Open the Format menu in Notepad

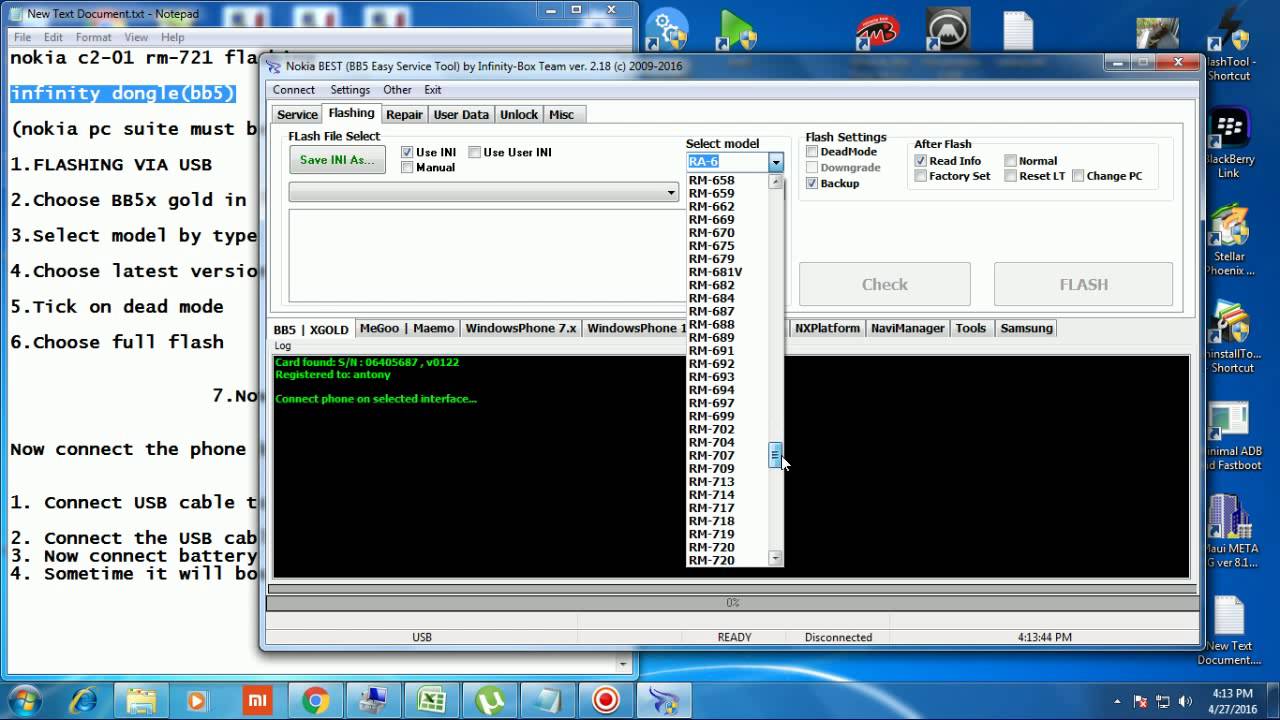(x=94, y=37)
